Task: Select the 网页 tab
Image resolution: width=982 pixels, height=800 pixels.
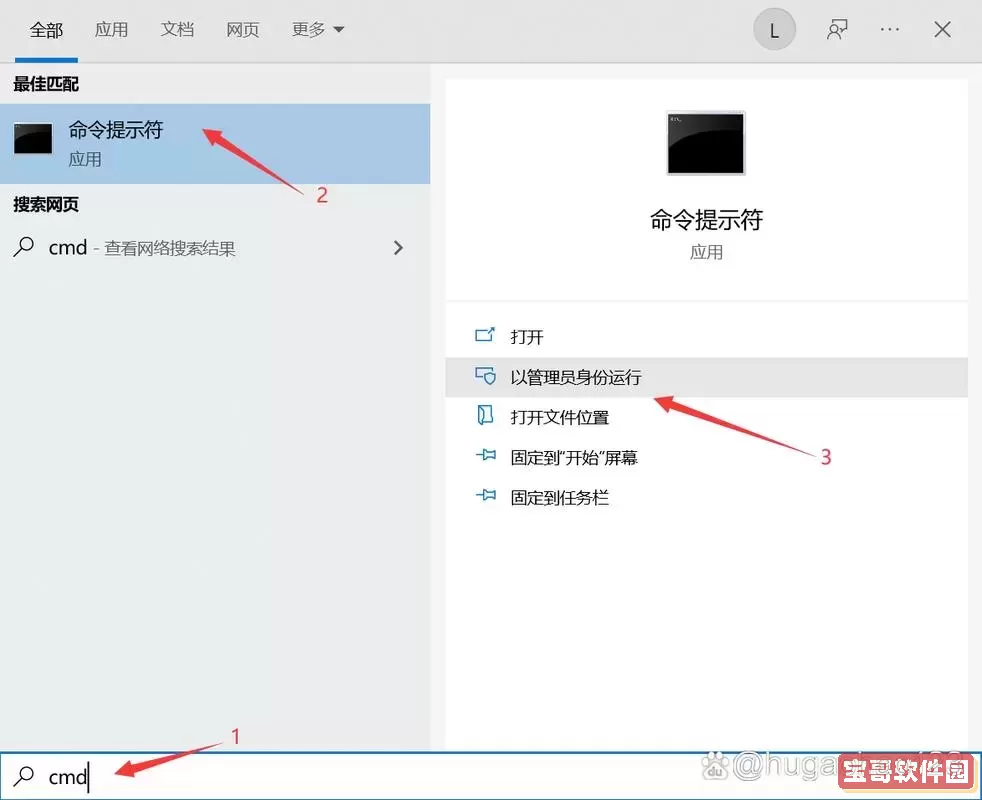Action: pos(243,29)
